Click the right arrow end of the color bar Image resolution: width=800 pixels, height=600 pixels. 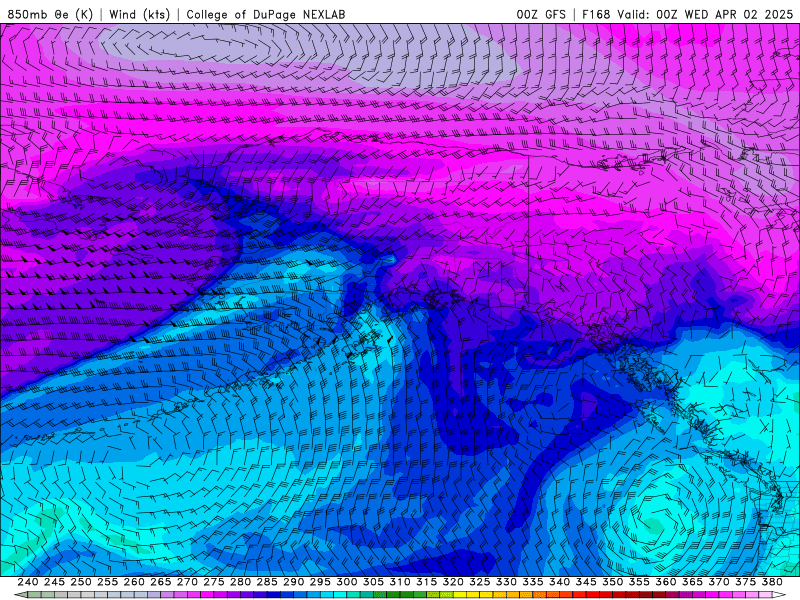(779, 595)
